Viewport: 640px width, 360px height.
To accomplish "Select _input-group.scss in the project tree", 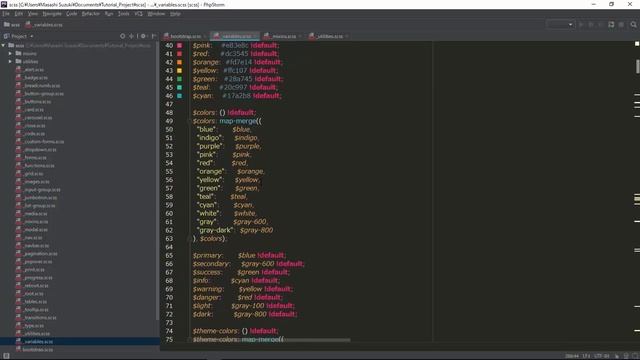I will click(38, 190).
